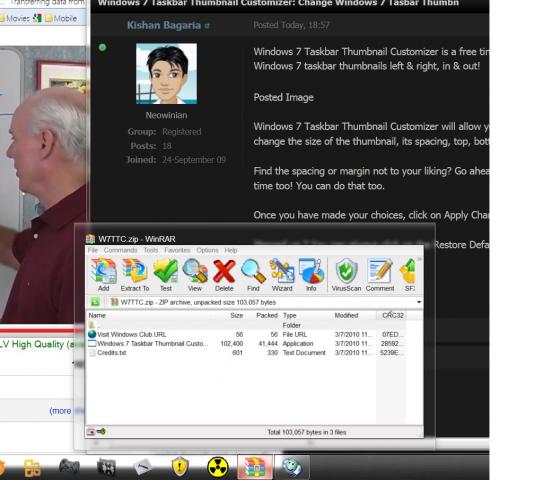Open the View tool in WinRAR

click(195, 275)
